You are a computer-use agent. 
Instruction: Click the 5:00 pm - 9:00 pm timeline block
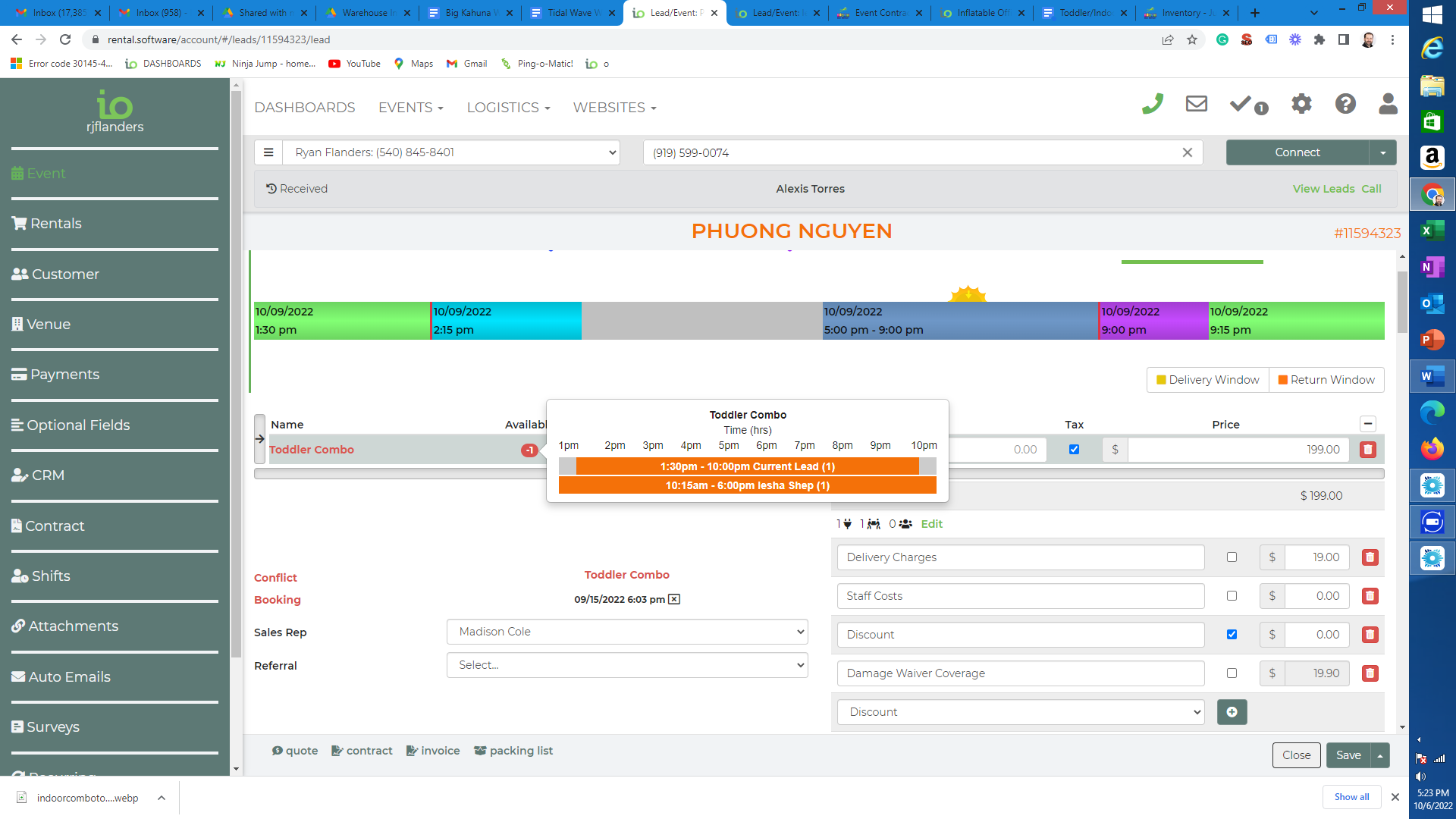pyautogui.click(x=959, y=321)
